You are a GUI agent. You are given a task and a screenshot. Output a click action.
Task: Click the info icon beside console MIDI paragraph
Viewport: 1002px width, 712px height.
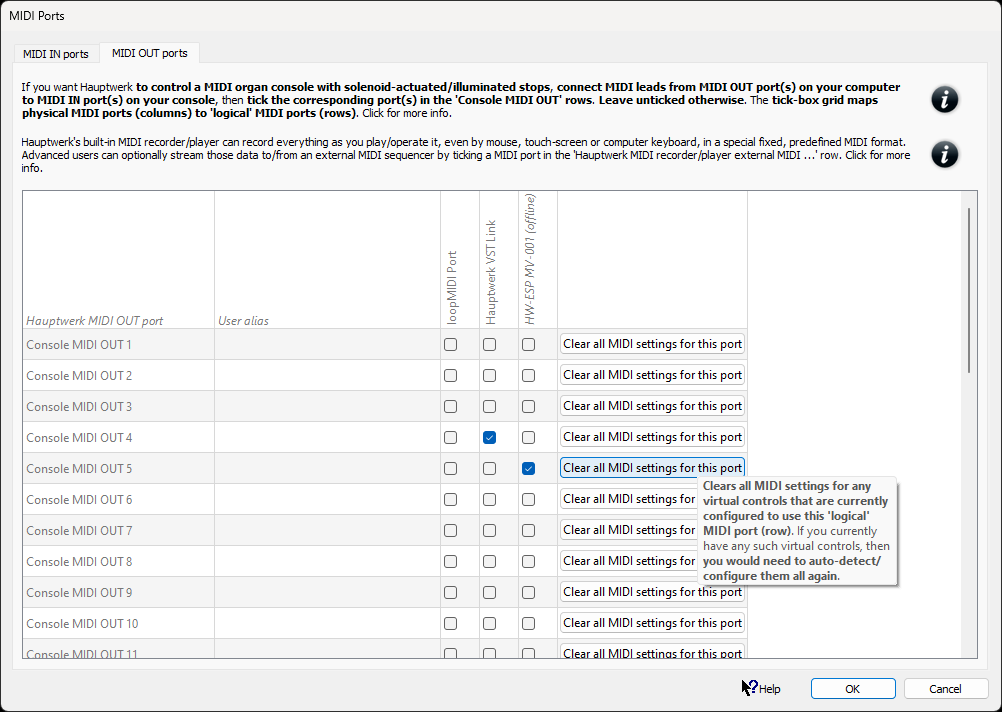click(944, 99)
